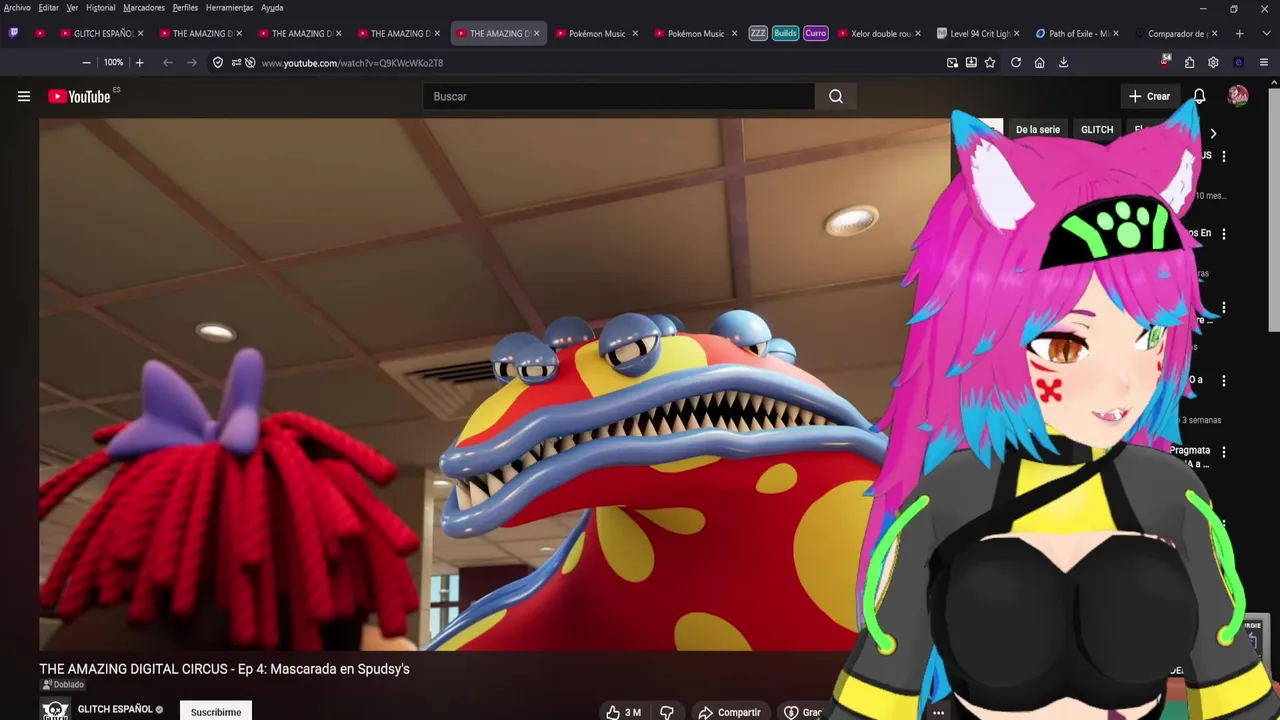Open options for first suggested video
This screenshot has height=720, width=1280.
[x=1224, y=156]
